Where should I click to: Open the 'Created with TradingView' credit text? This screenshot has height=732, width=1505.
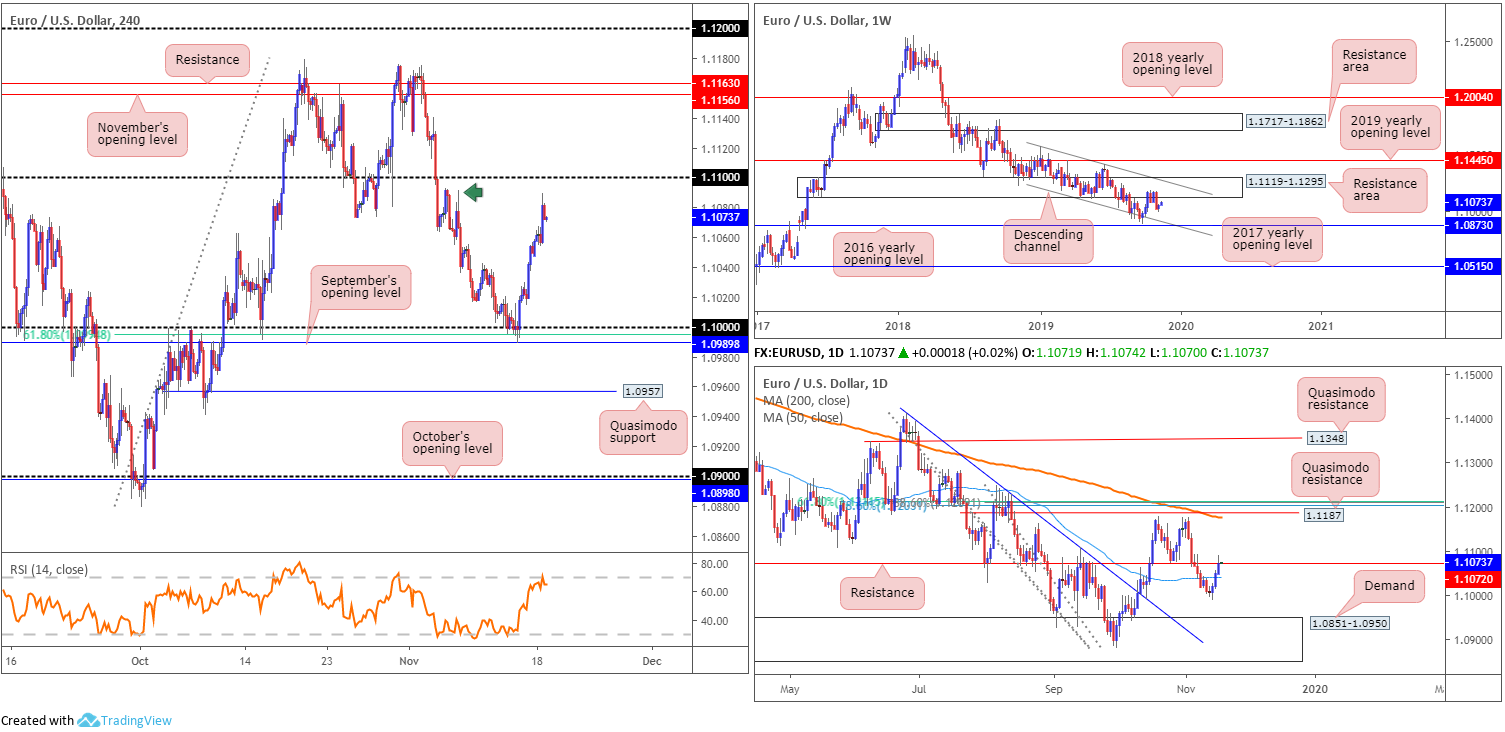coord(86,720)
